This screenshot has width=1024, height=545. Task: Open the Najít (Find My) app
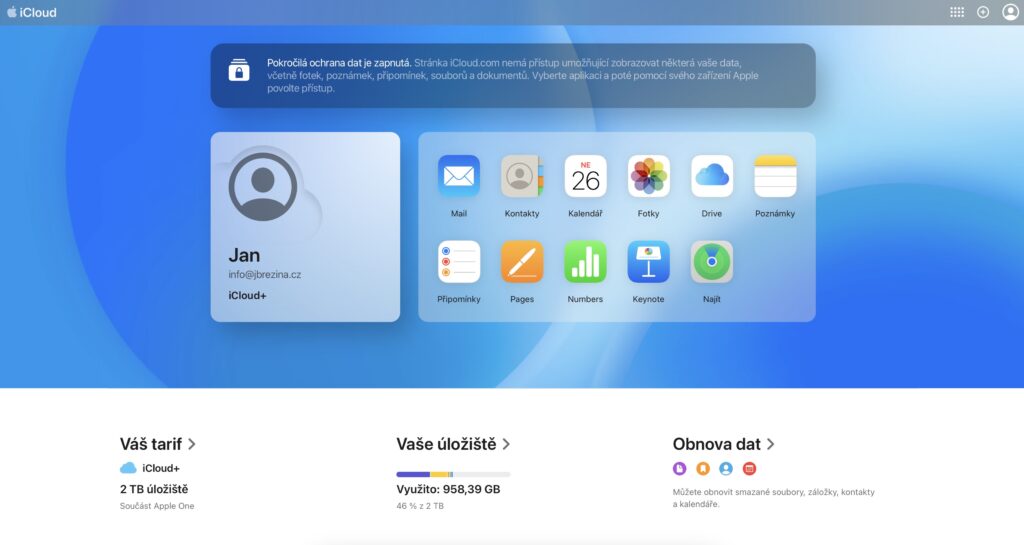click(x=712, y=262)
